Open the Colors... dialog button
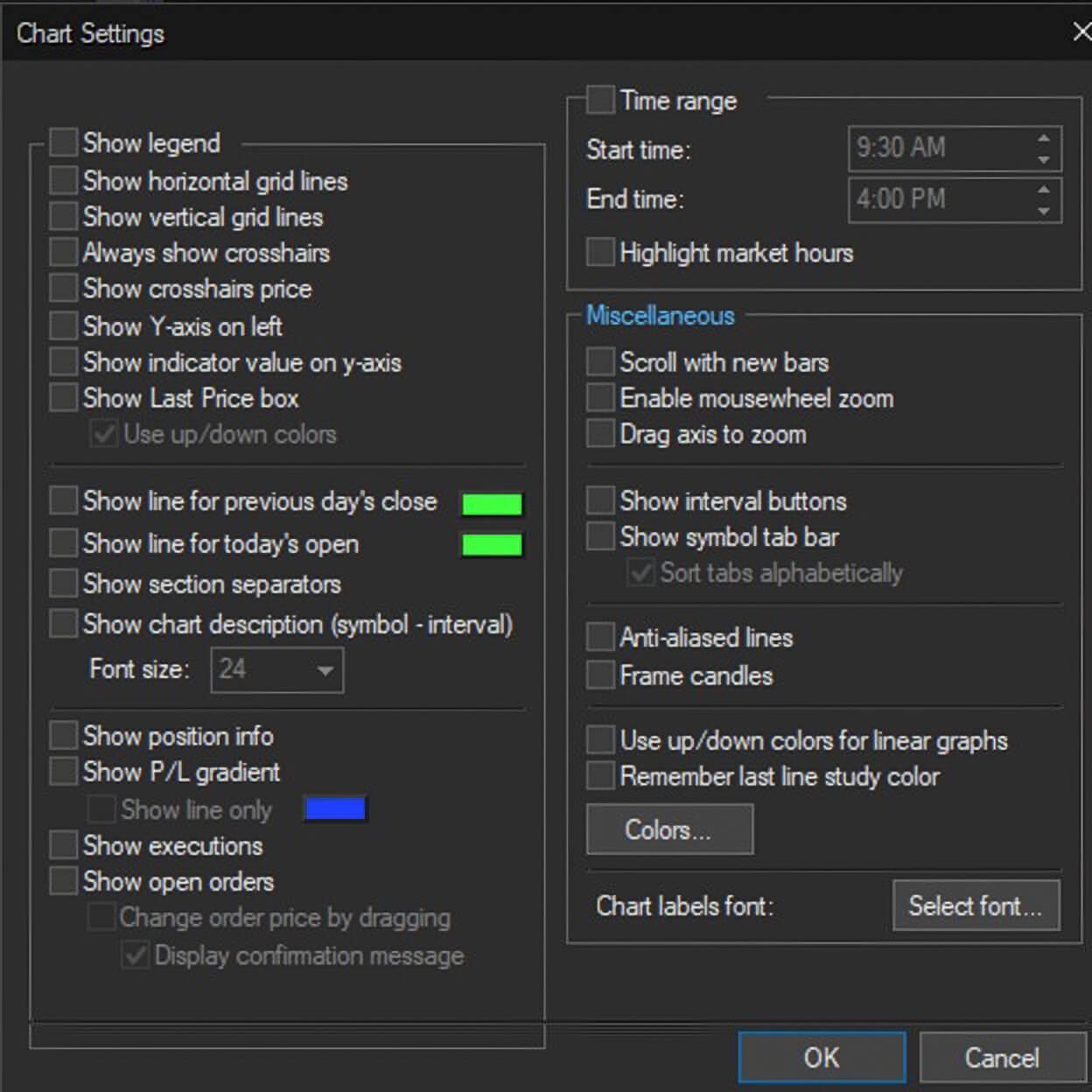 coord(669,829)
